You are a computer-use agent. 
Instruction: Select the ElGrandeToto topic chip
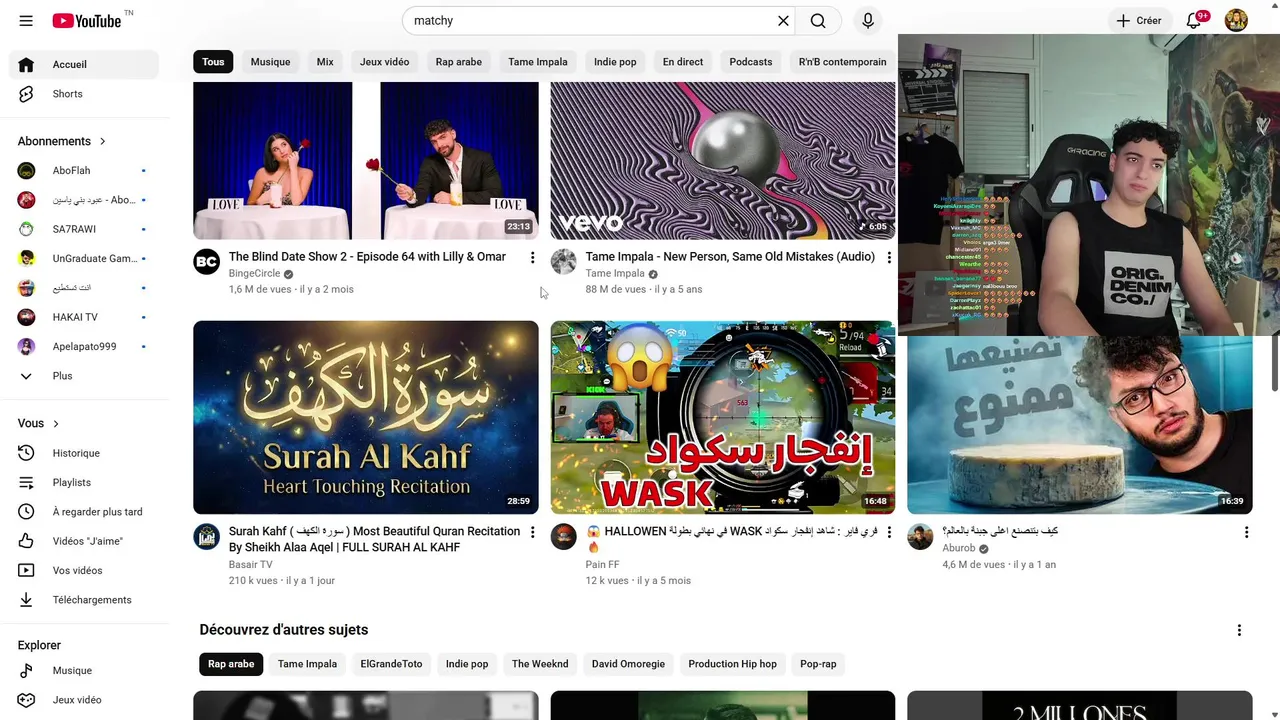click(391, 664)
